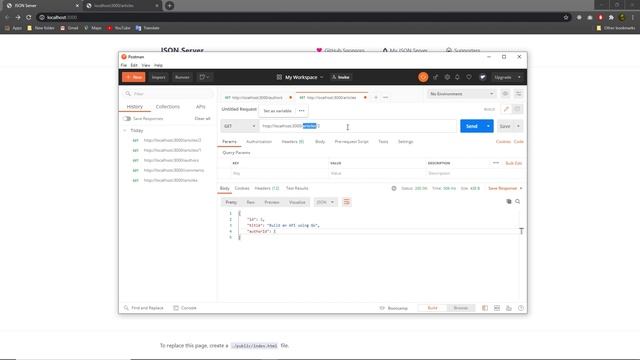Copy response body with the copy icon
Image resolution: width=640 pixels, height=360 pixels.
[x=509, y=202]
